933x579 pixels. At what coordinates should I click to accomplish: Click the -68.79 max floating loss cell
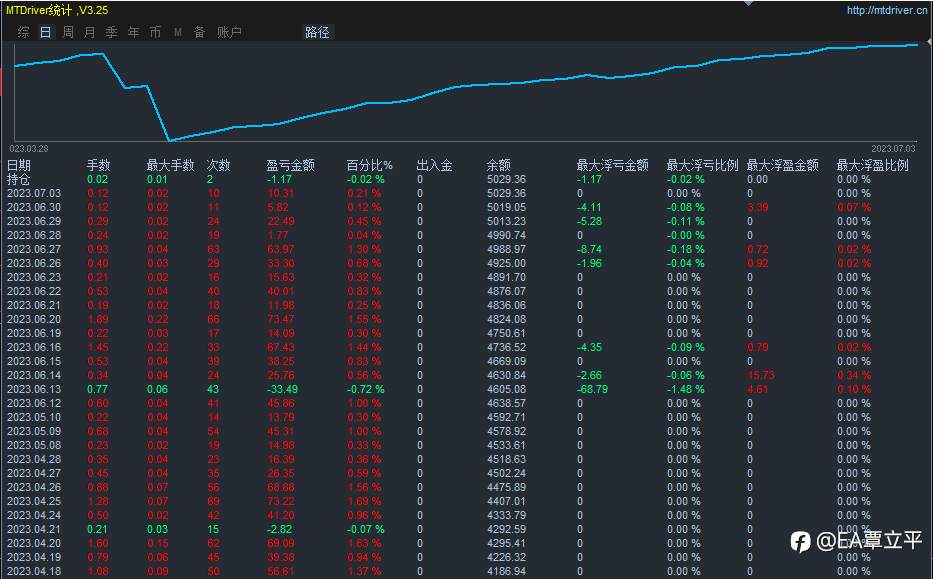click(x=592, y=389)
